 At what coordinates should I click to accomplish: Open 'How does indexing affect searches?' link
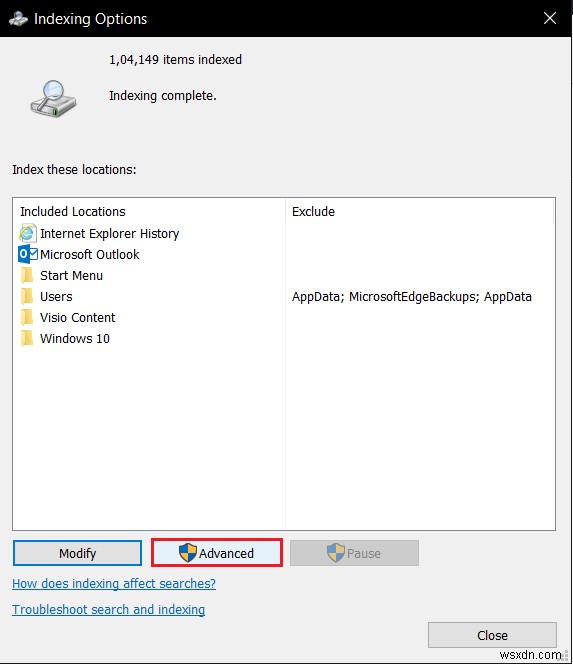(x=114, y=584)
